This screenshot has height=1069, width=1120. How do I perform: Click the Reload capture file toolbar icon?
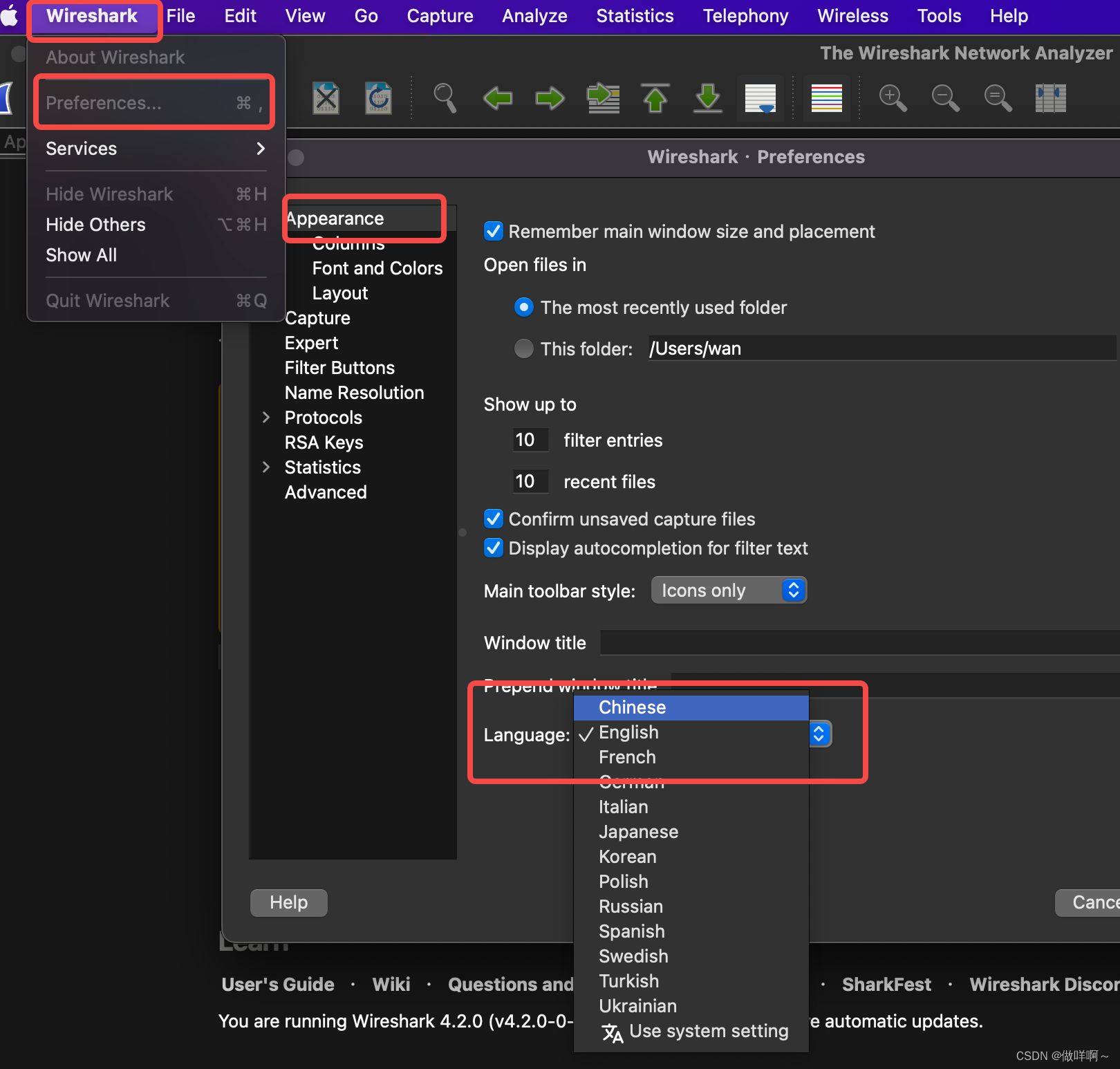(x=378, y=98)
